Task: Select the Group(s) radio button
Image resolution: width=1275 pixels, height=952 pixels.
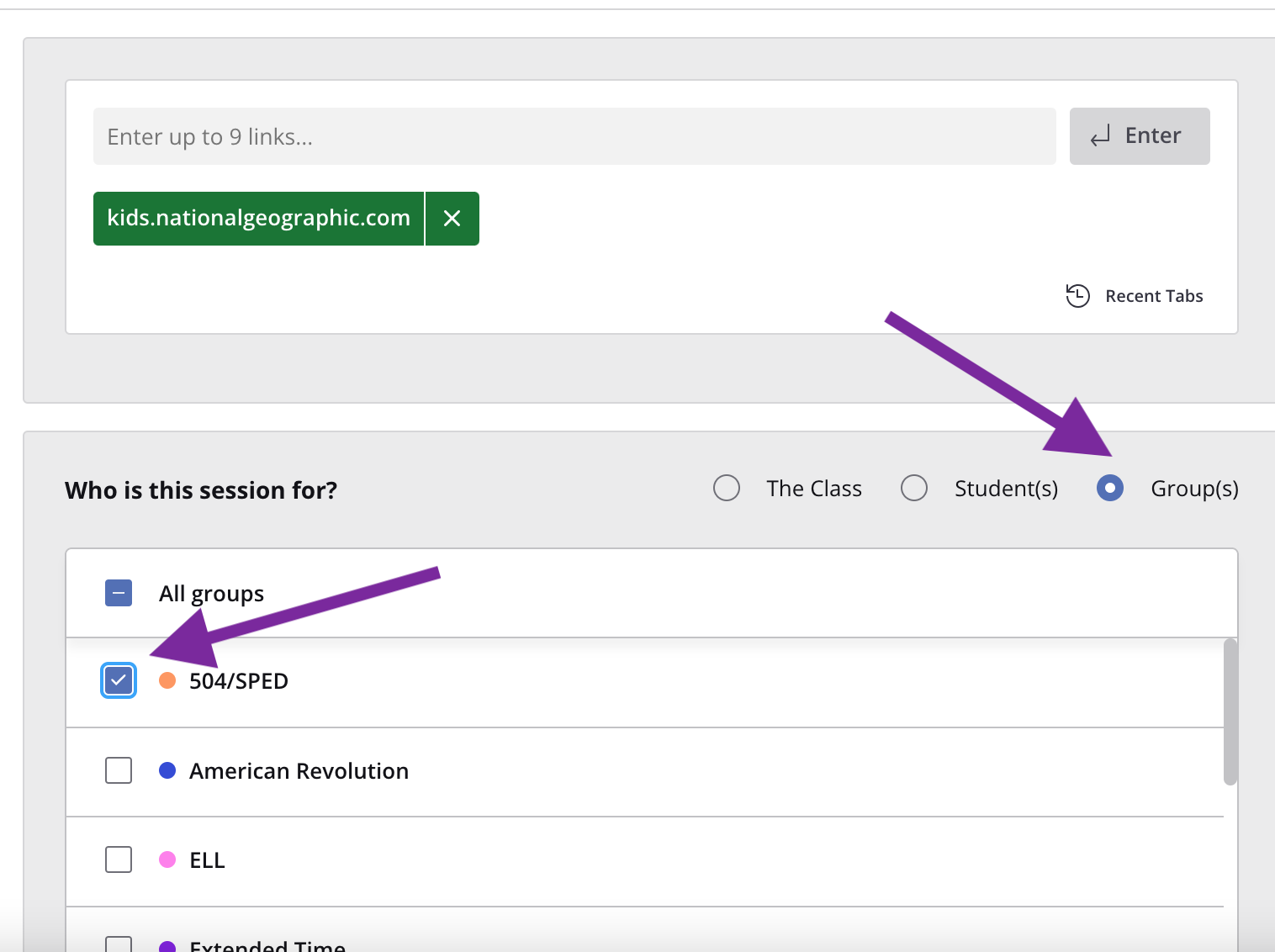Action: [x=1110, y=488]
